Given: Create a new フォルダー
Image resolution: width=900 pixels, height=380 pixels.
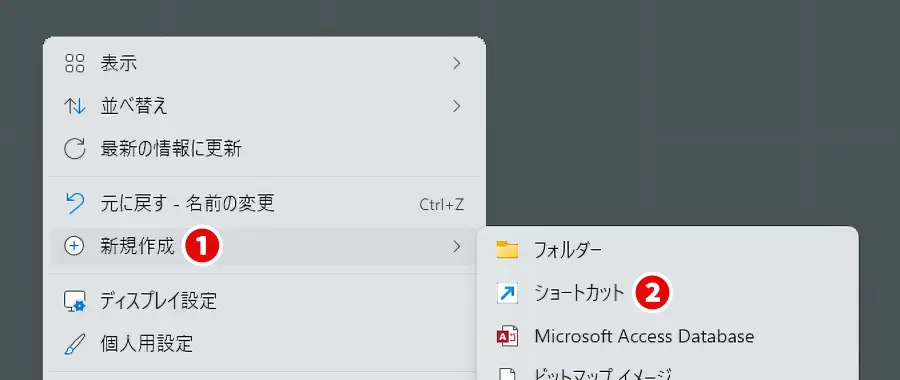Looking at the screenshot, I should pyautogui.click(x=668, y=250).
